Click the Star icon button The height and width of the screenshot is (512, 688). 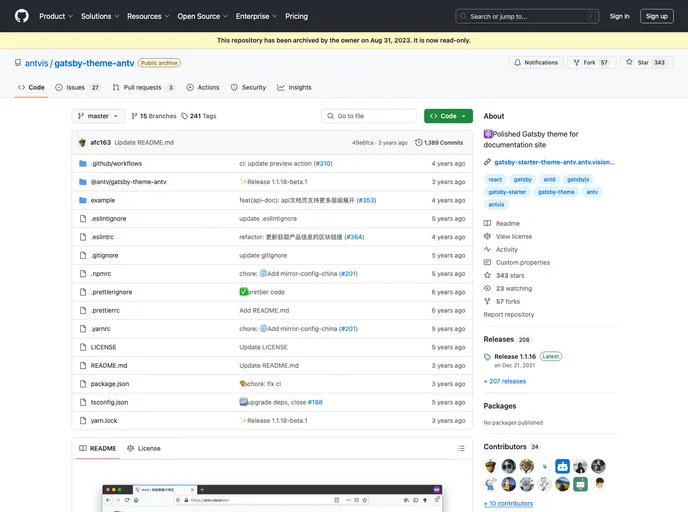(630, 62)
